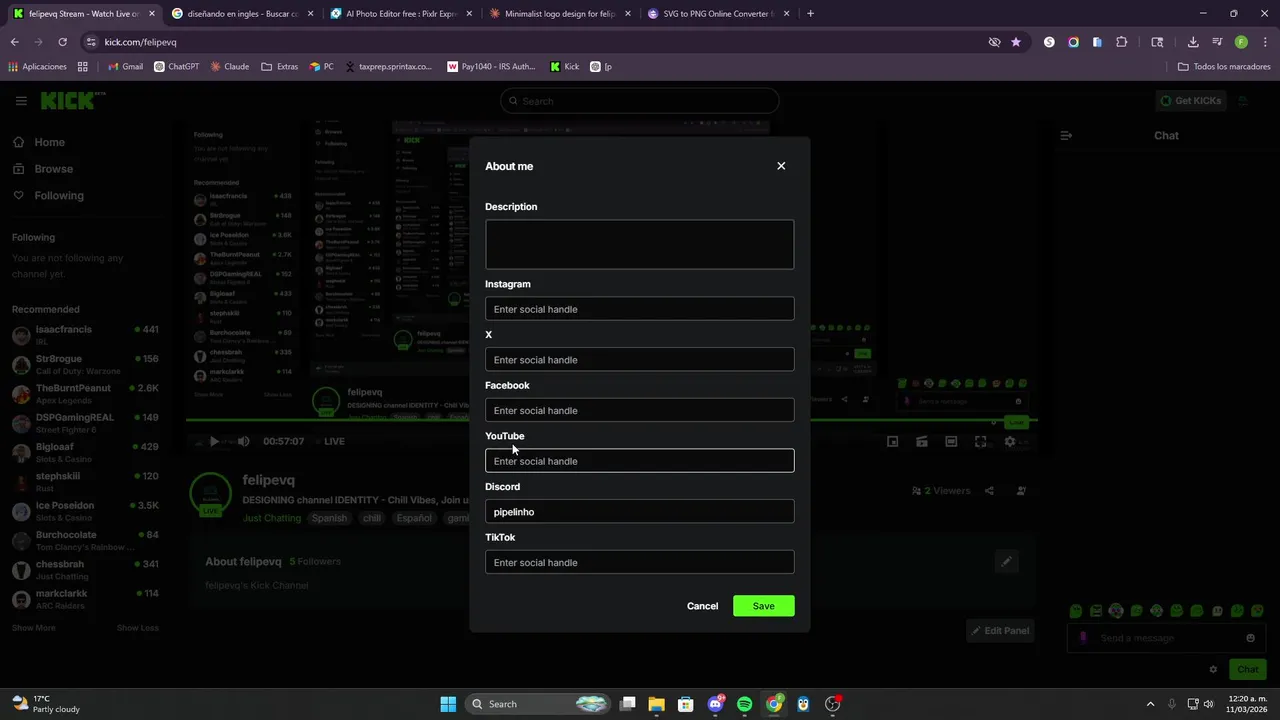
Task: Click Just Chatting category link
Action: pos(271,518)
